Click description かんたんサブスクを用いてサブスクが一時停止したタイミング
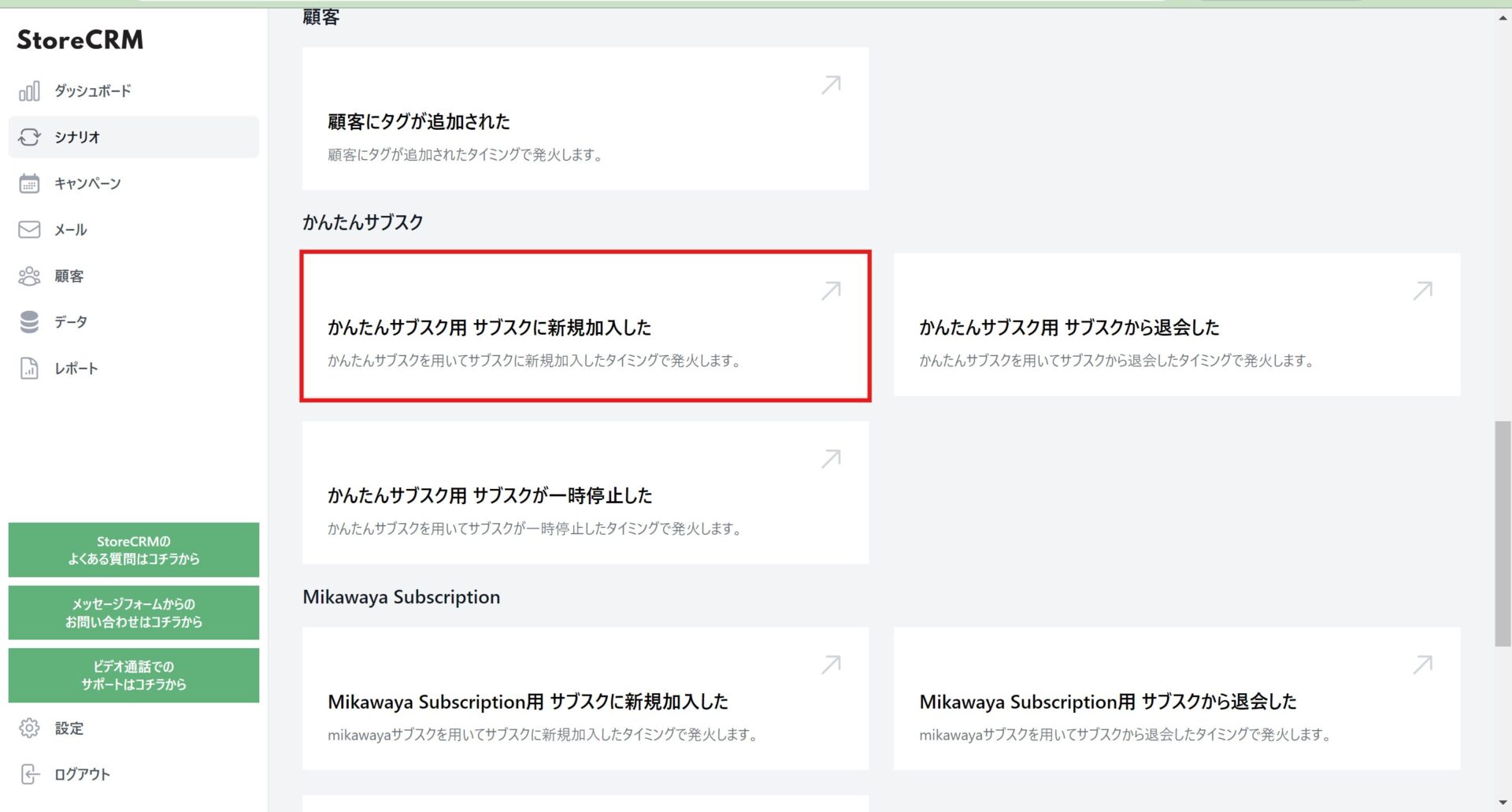The image size is (1512, 812). click(x=535, y=528)
